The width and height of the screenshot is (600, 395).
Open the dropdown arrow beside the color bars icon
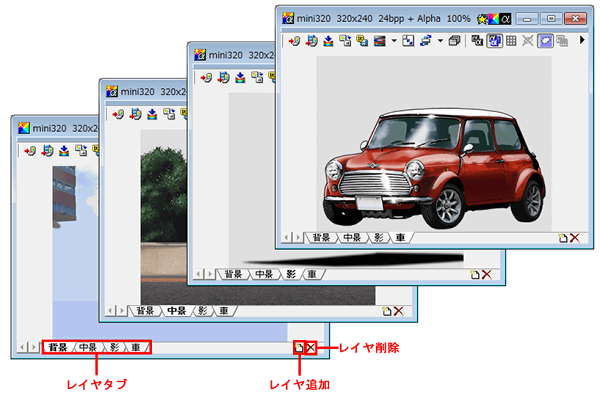tap(394, 41)
